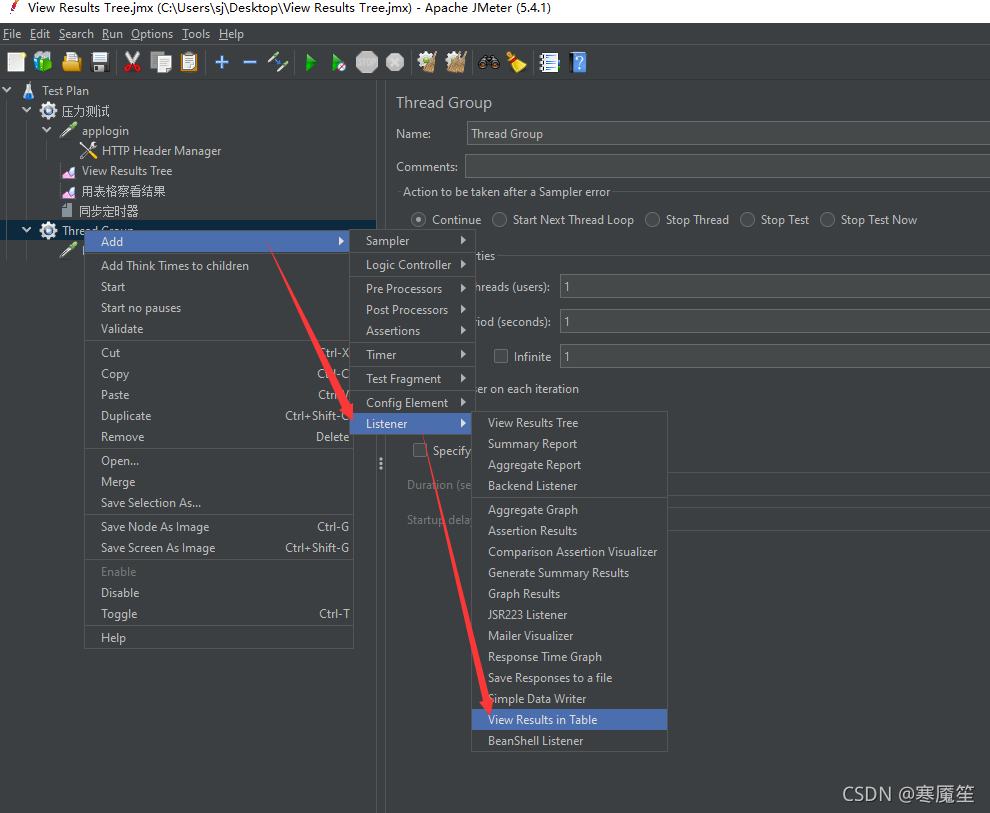Click the 压力测试 thread group gear icon
Screen dimensions: 990x813
click(x=48, y=111)
